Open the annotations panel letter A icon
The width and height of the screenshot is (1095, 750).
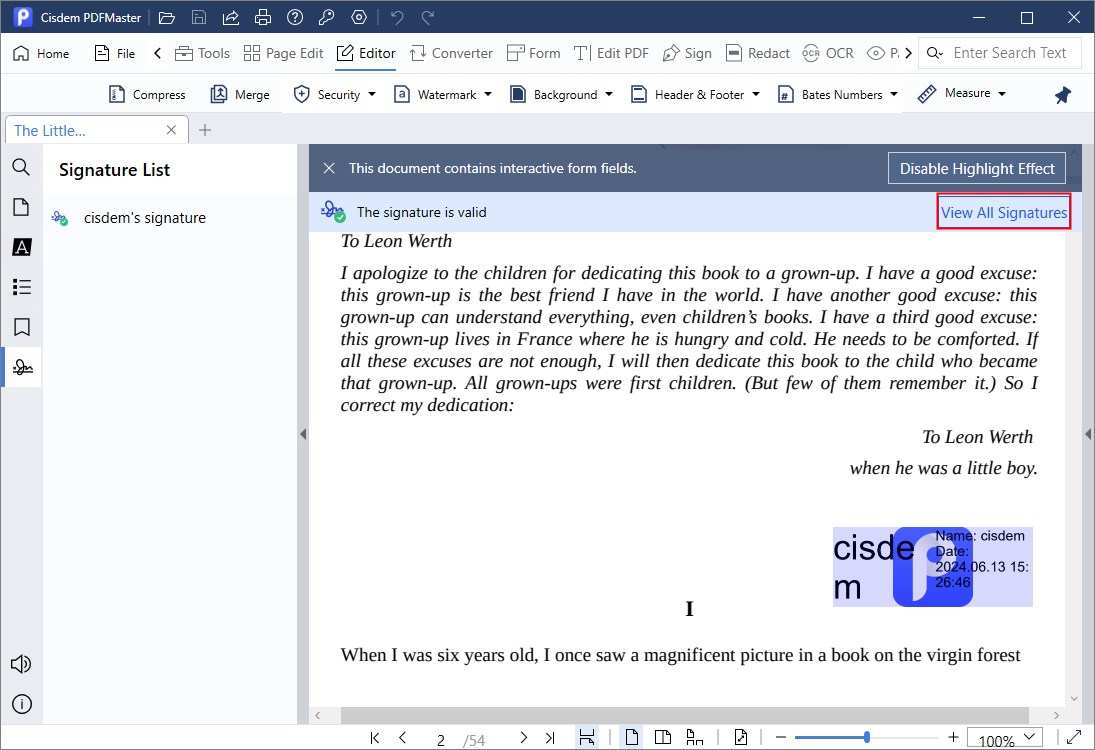22,247
